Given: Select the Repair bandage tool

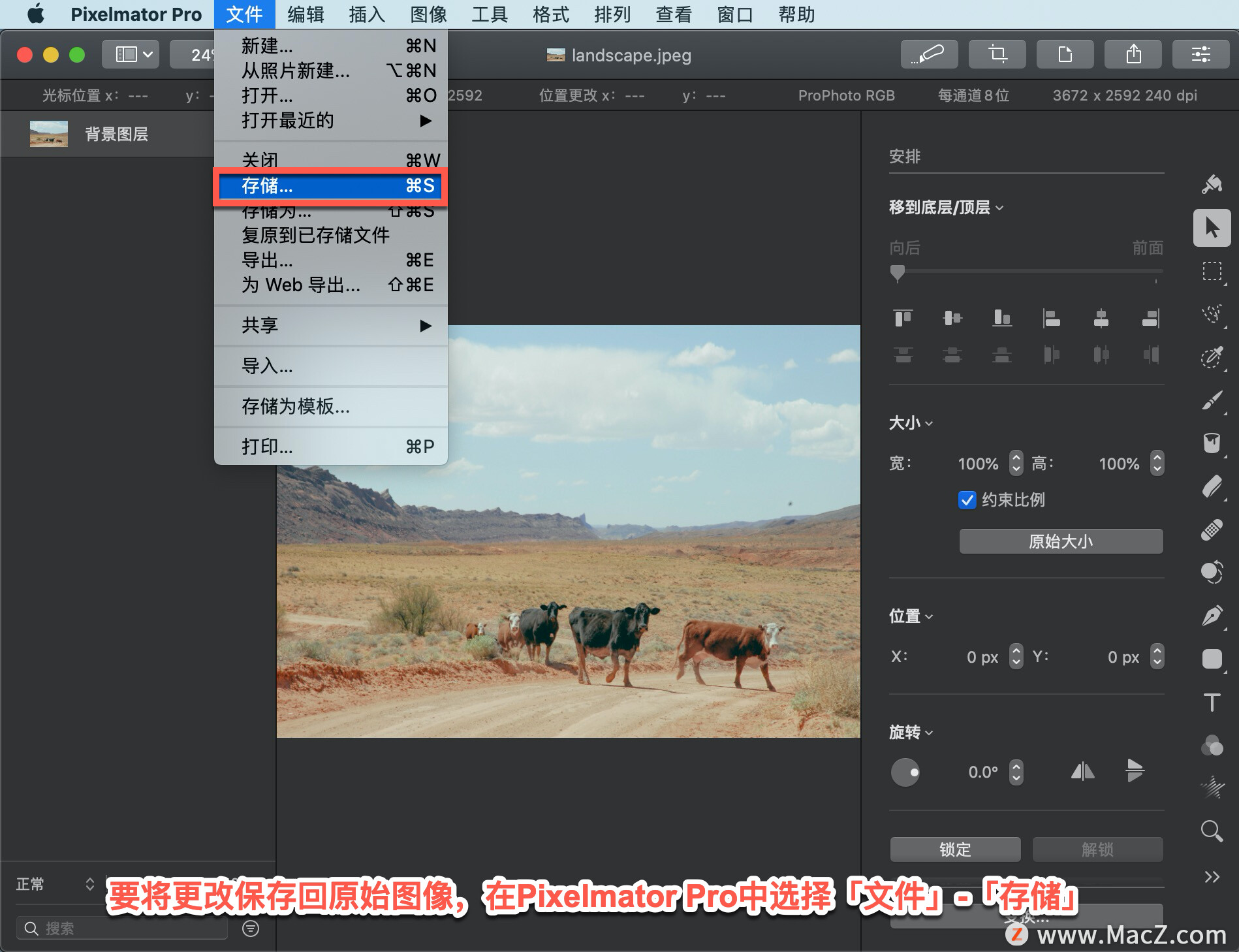Looking at the screenshot, I should pyautogui.click(x=1212, y=530).
